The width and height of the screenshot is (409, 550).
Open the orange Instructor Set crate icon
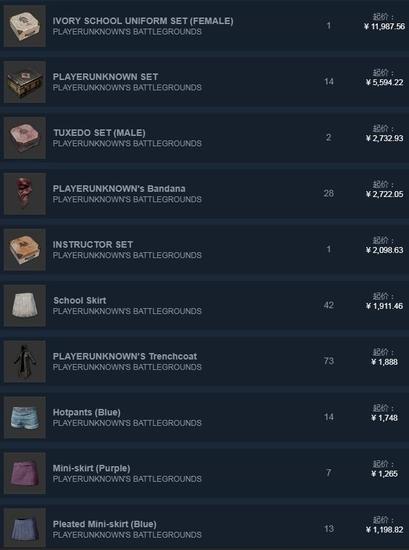25,250
